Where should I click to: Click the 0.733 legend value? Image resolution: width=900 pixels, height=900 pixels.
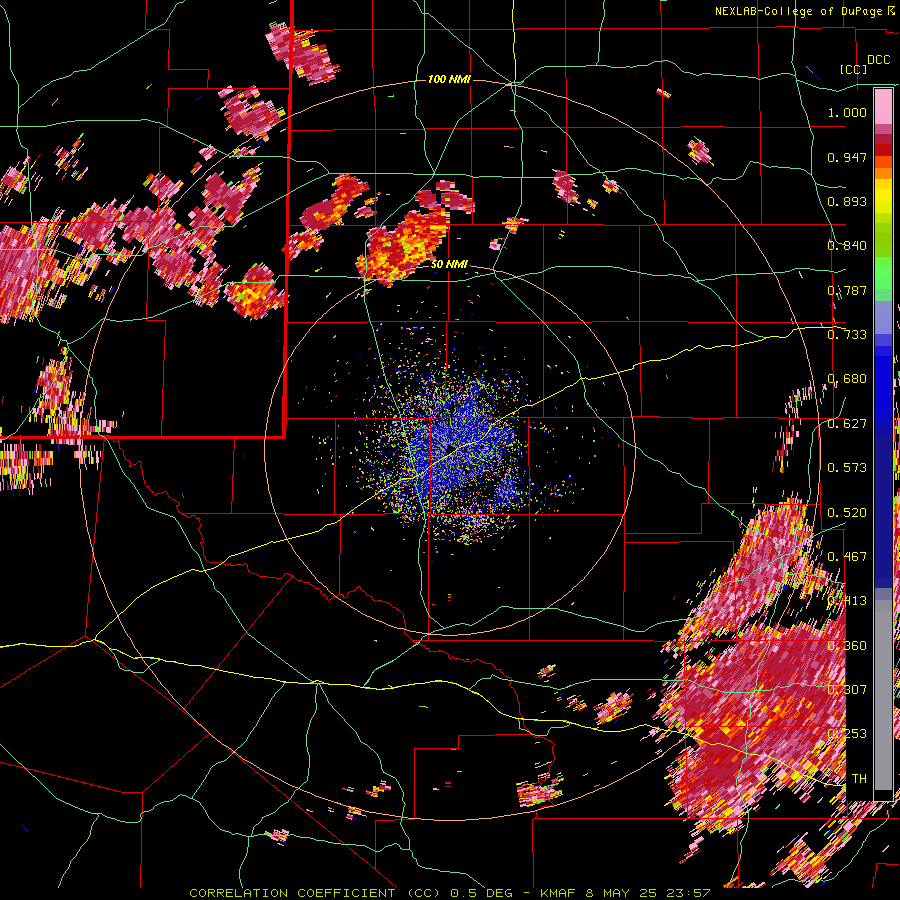847,335
